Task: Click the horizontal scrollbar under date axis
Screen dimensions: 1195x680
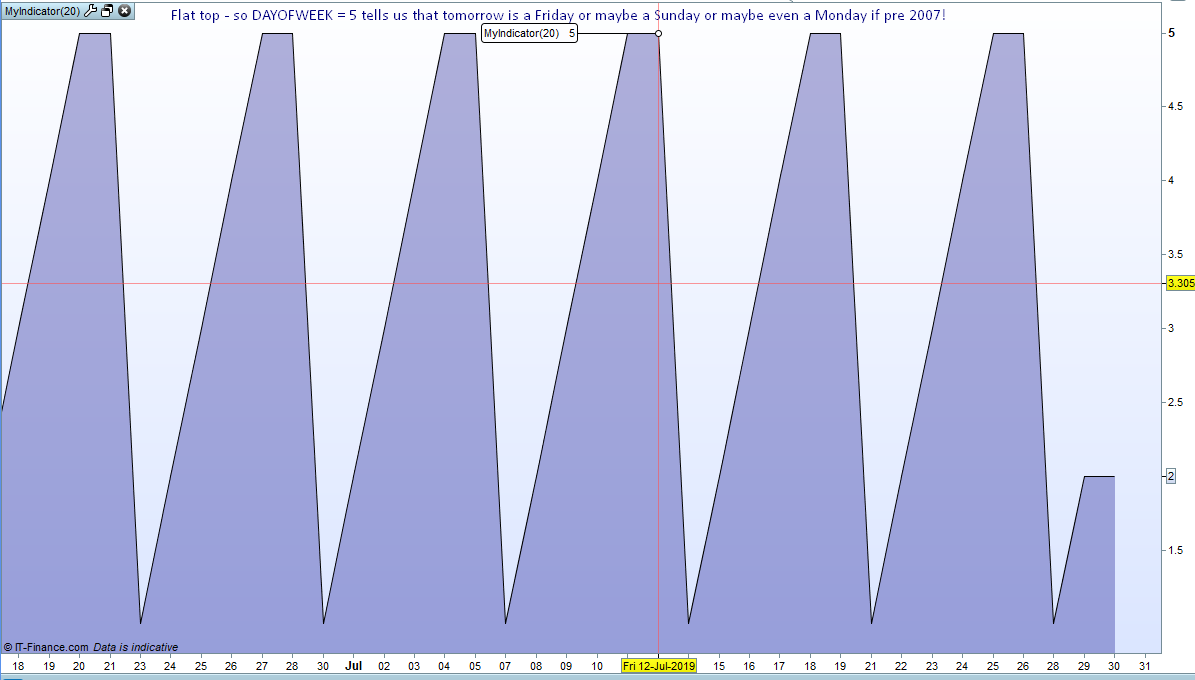Action: tap(598, 677)
